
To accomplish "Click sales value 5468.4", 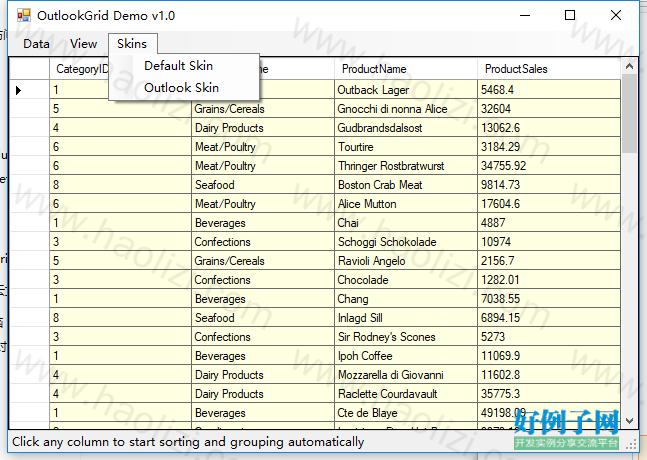I will pos(549,90).
